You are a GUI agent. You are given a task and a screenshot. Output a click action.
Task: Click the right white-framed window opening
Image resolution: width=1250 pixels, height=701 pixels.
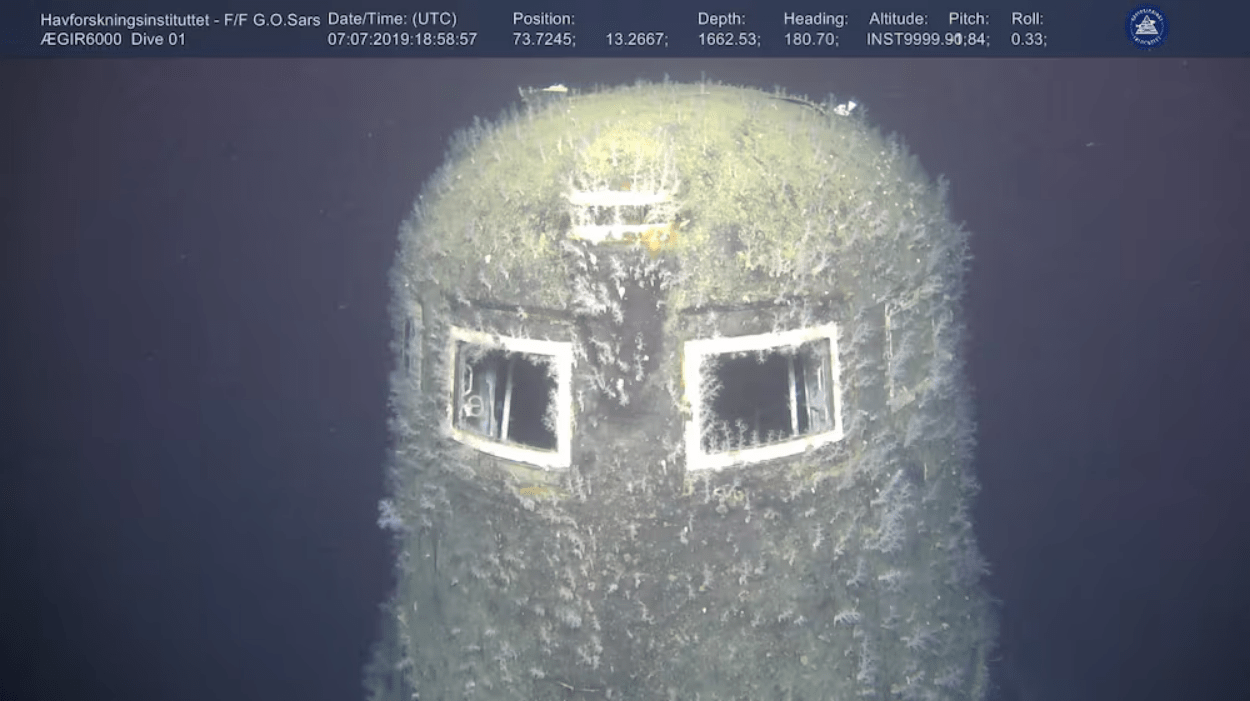coord(762,395)
